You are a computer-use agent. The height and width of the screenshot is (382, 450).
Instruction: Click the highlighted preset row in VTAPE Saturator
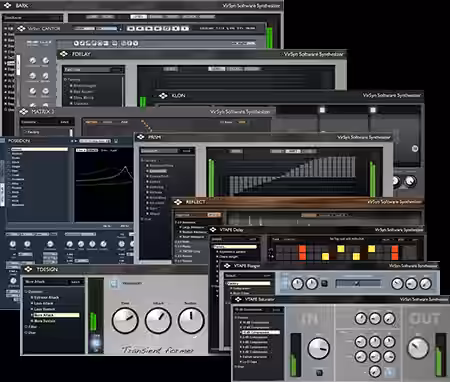click(260, 332)
